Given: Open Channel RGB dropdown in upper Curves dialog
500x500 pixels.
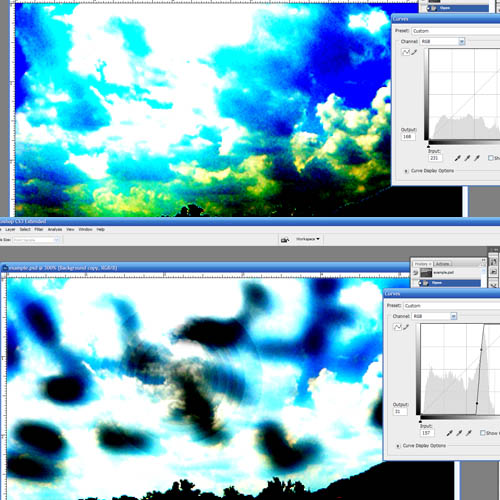Looking at the screenshot, I should (x=443, y=41).
